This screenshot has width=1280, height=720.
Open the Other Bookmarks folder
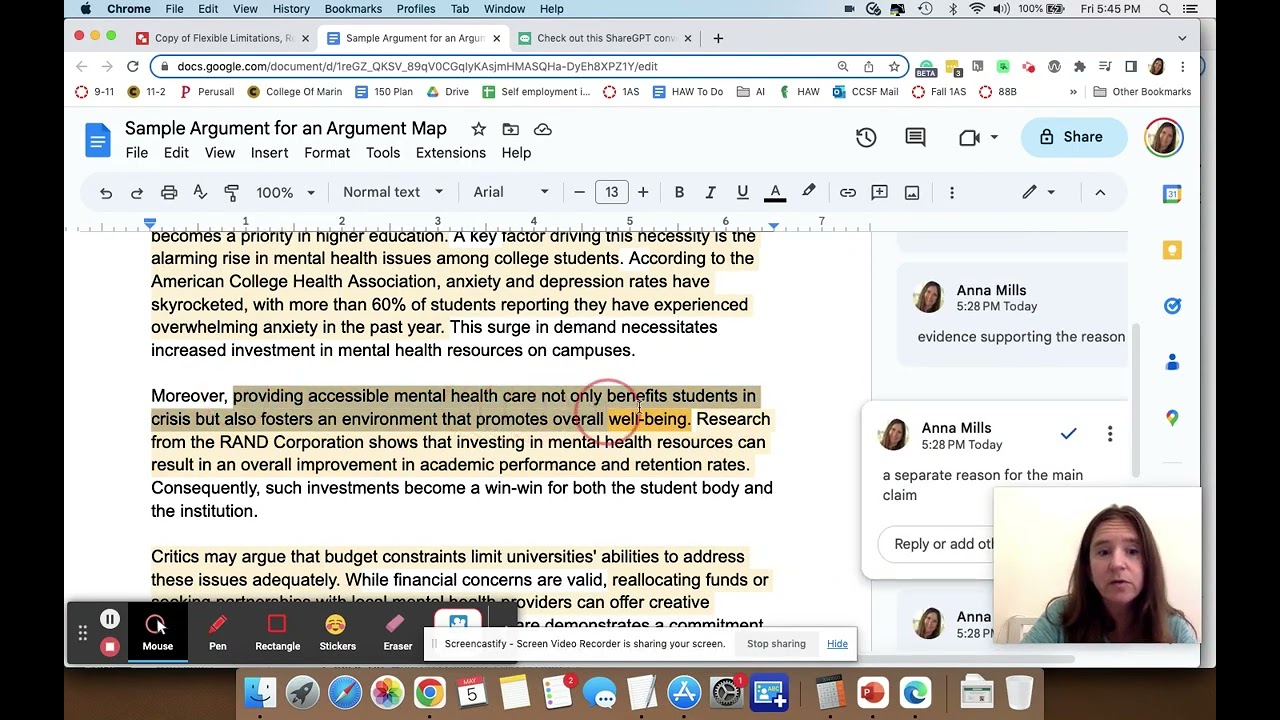tap(1142, 92)
